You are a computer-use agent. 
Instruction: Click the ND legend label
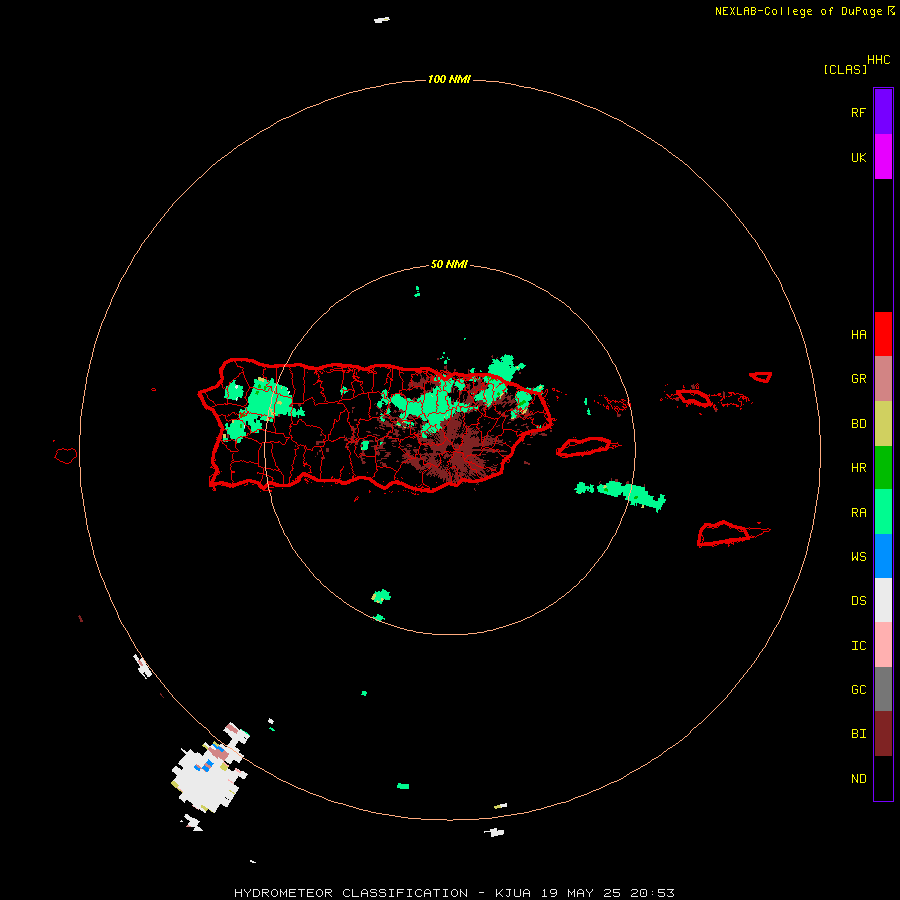click(858, 779)
